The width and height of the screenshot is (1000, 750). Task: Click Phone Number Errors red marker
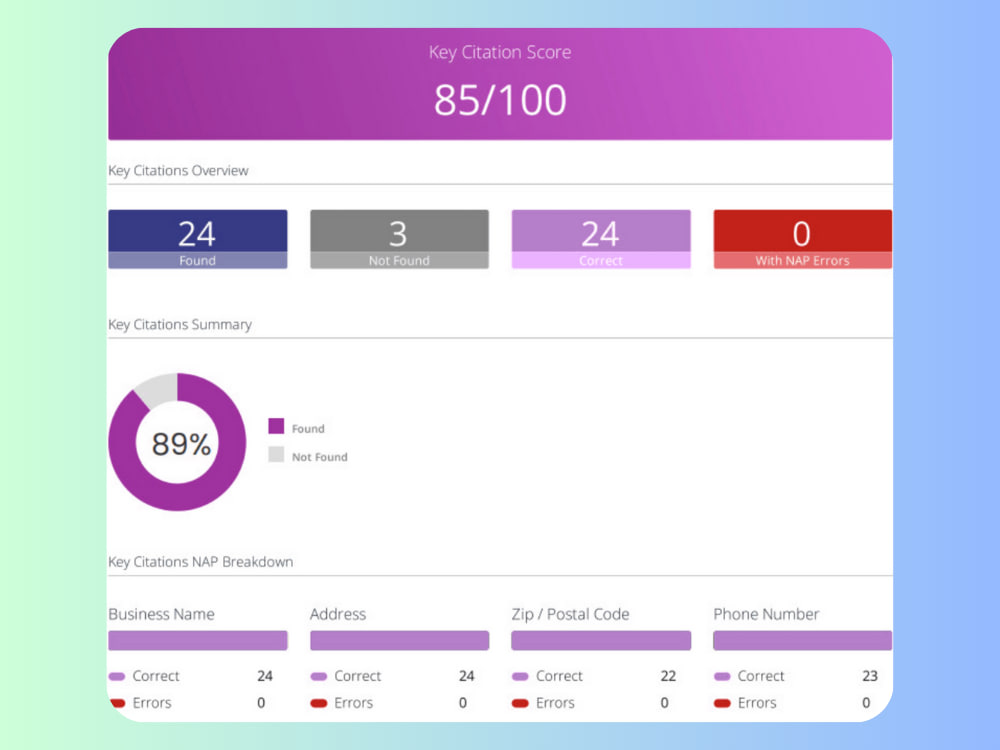[722, 703]
